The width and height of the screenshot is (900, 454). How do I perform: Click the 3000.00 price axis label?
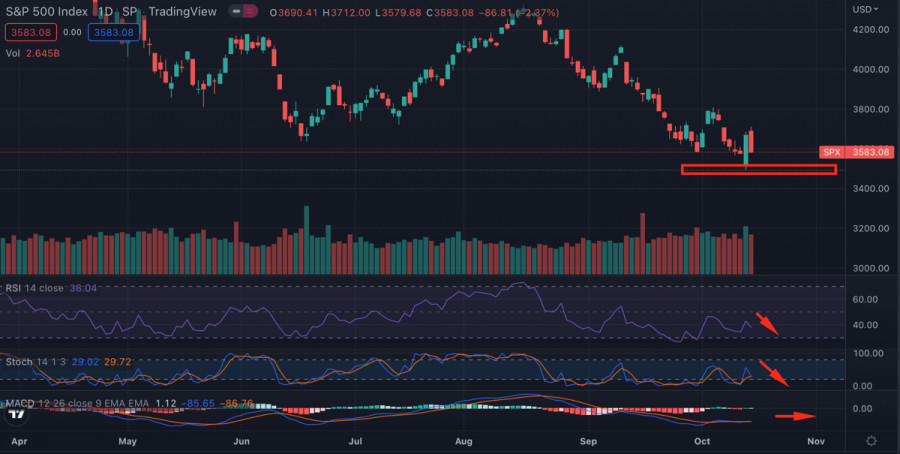[870, 268]
